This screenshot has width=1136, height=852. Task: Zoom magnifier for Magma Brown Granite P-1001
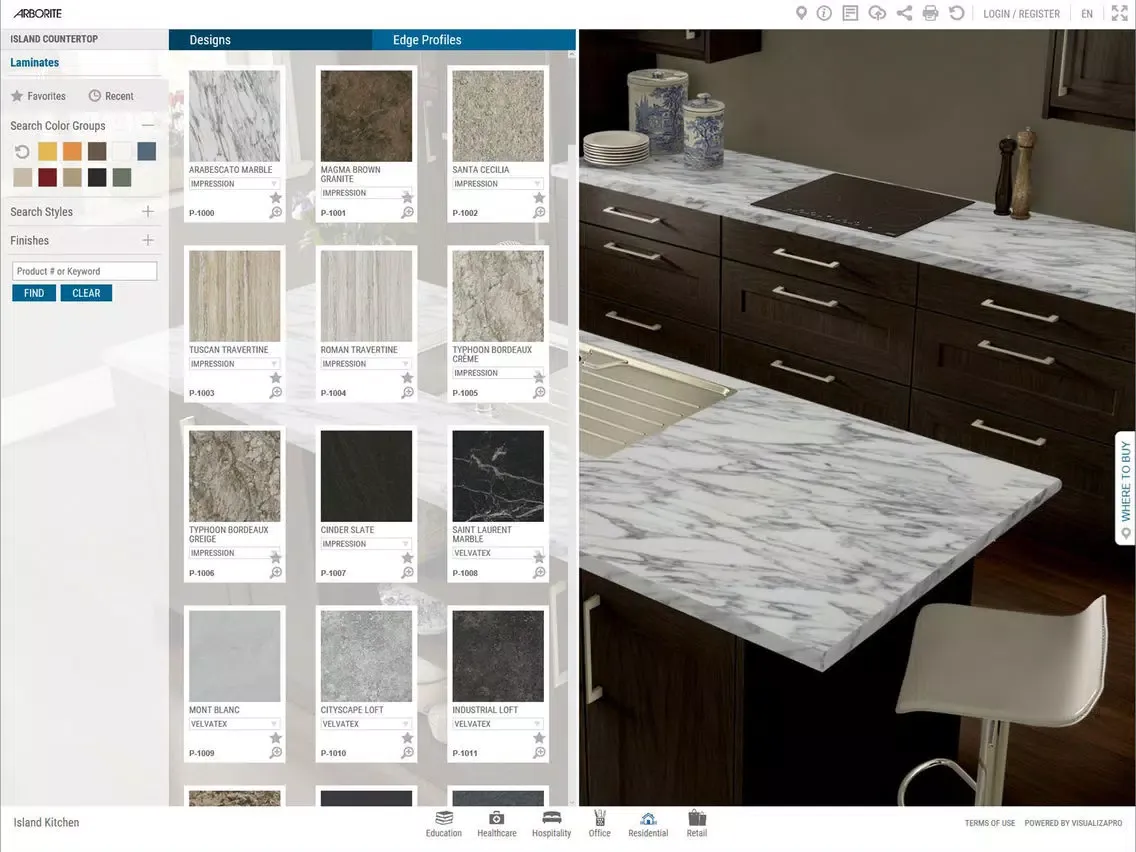[x=408, y=212]
